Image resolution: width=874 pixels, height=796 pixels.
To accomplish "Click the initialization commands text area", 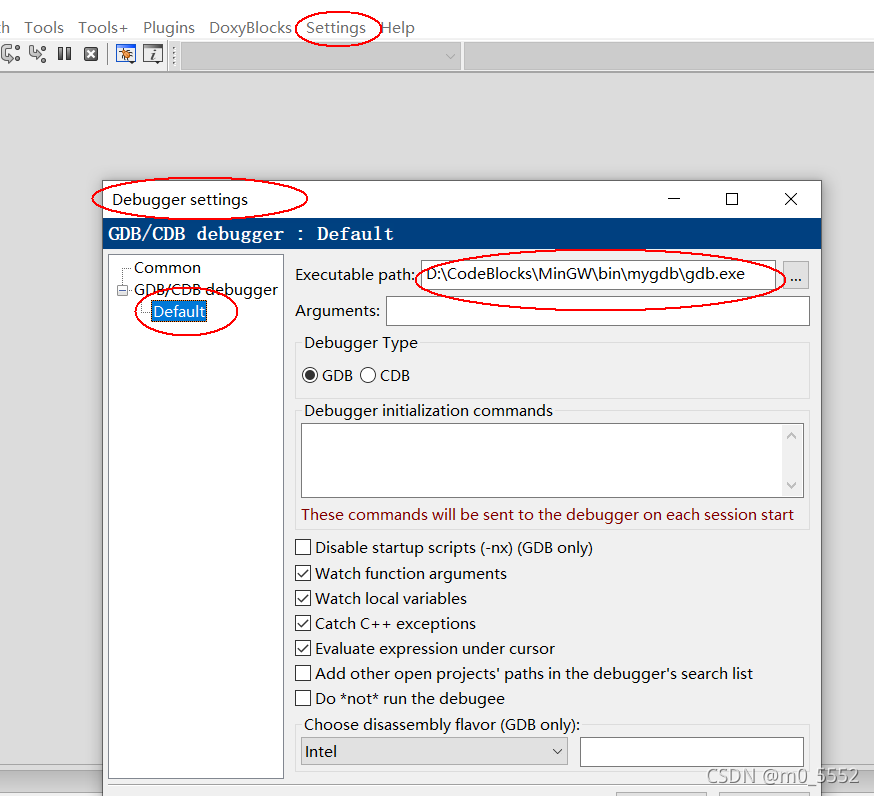I will tap(541, 460).
